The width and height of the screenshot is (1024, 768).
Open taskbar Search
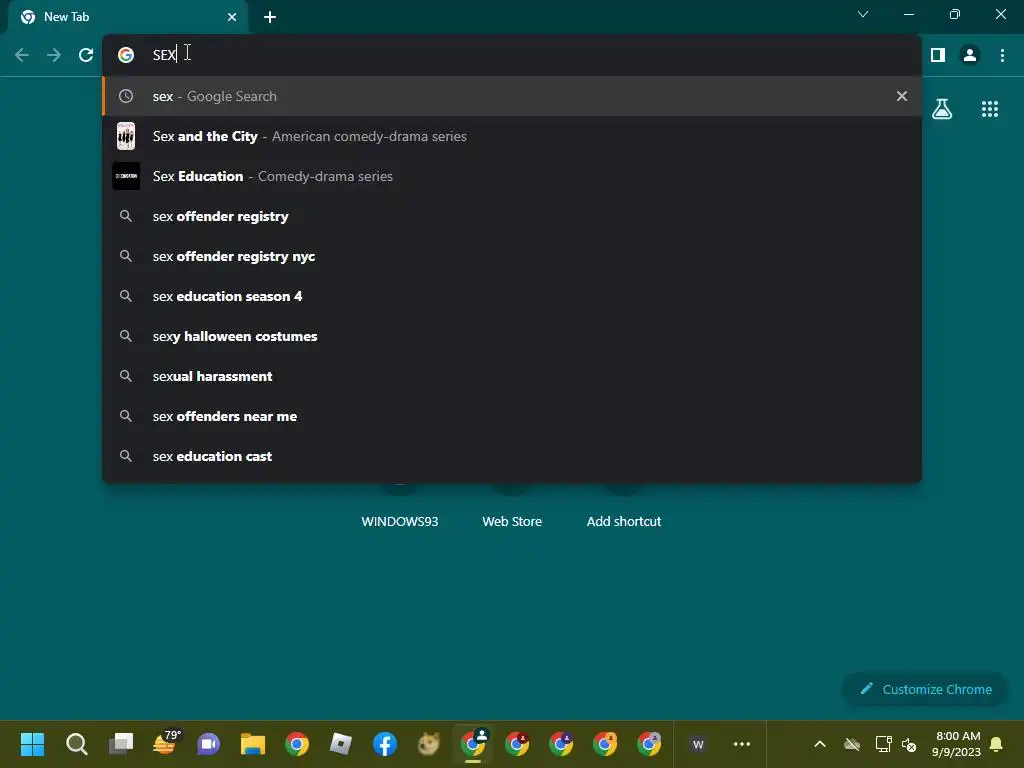76,744
